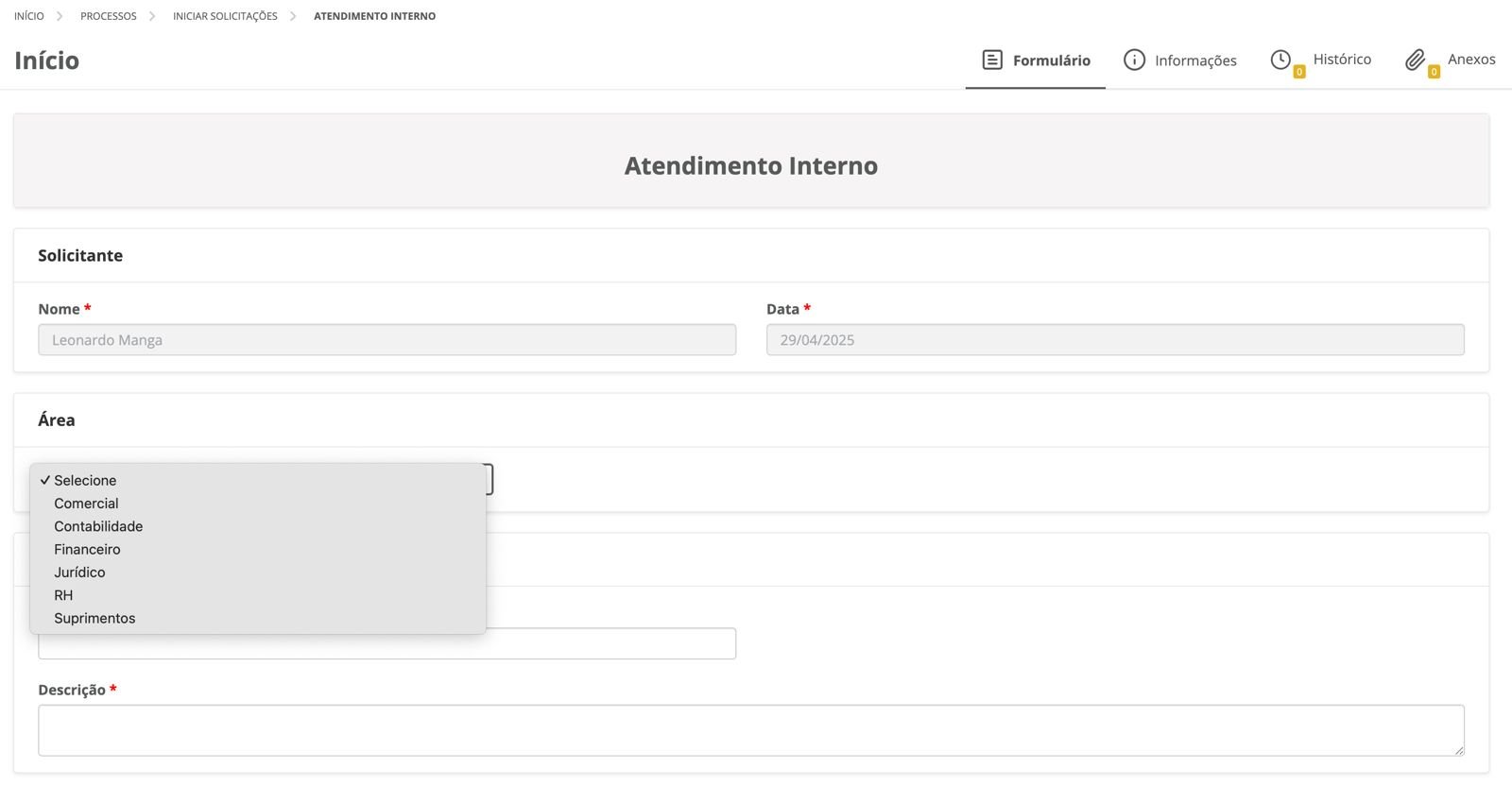Navigate to INÍCIO breadcrumb link
The height and width of the screenshot is (786, 1512).
tap(29, 16)
